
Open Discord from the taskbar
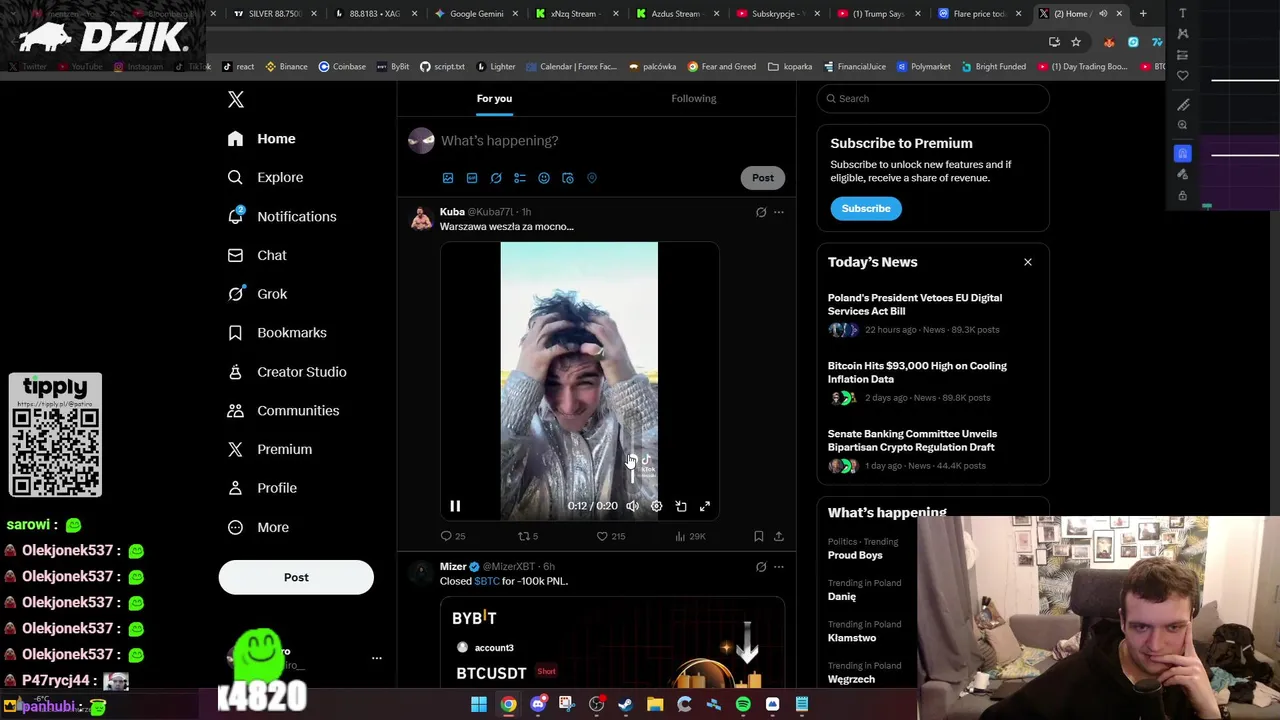(538, 705)
